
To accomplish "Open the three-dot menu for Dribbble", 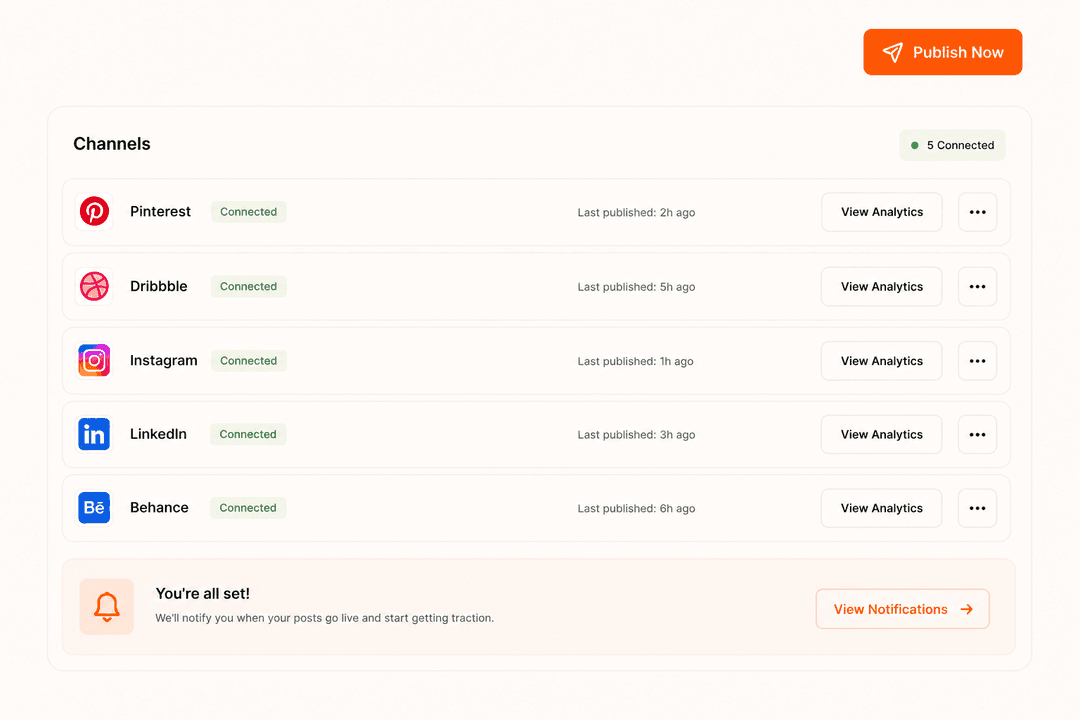I will coord(977,287).
